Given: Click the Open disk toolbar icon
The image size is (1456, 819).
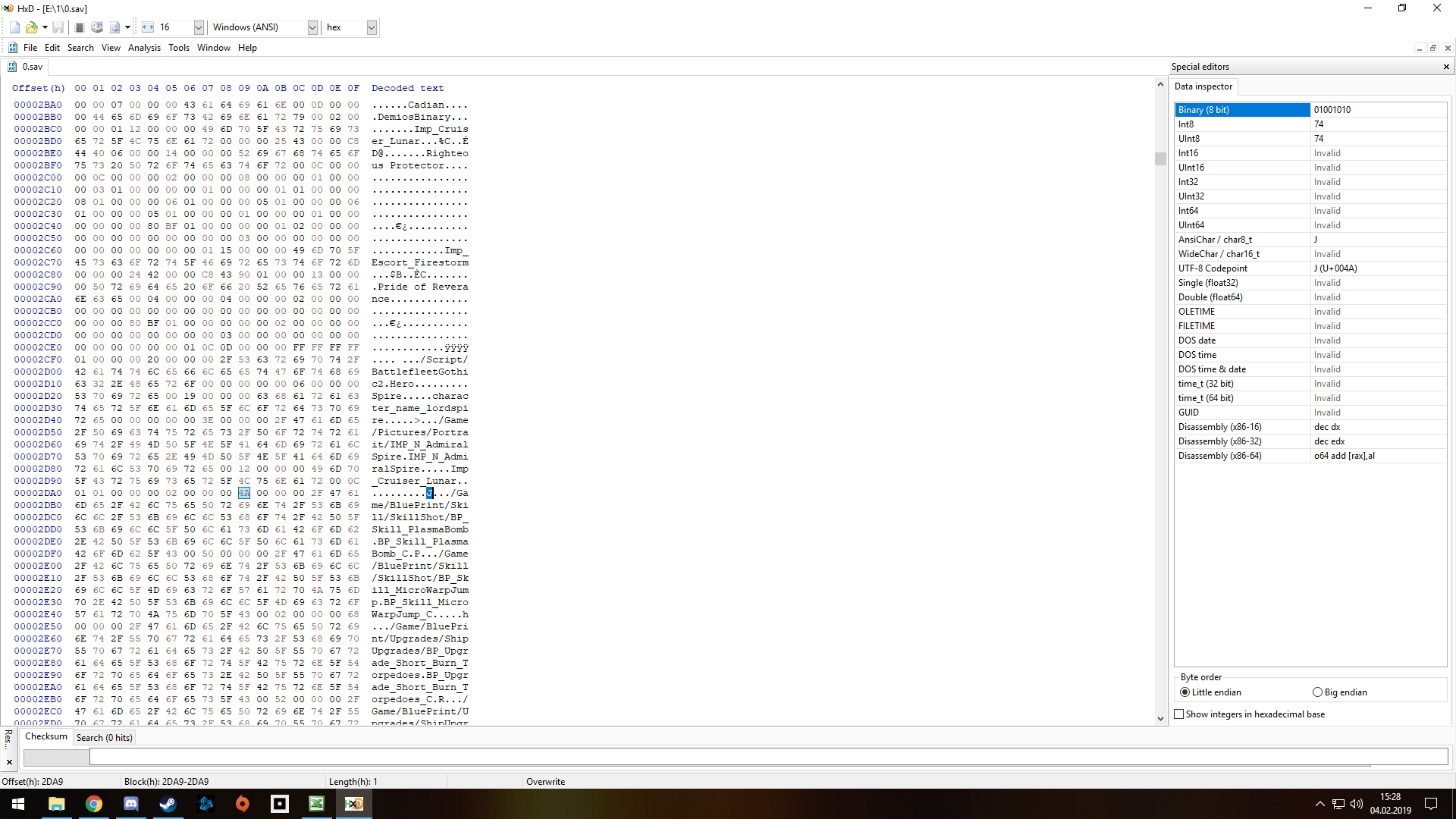Looking at the screenshot, I should coord(97,27).
